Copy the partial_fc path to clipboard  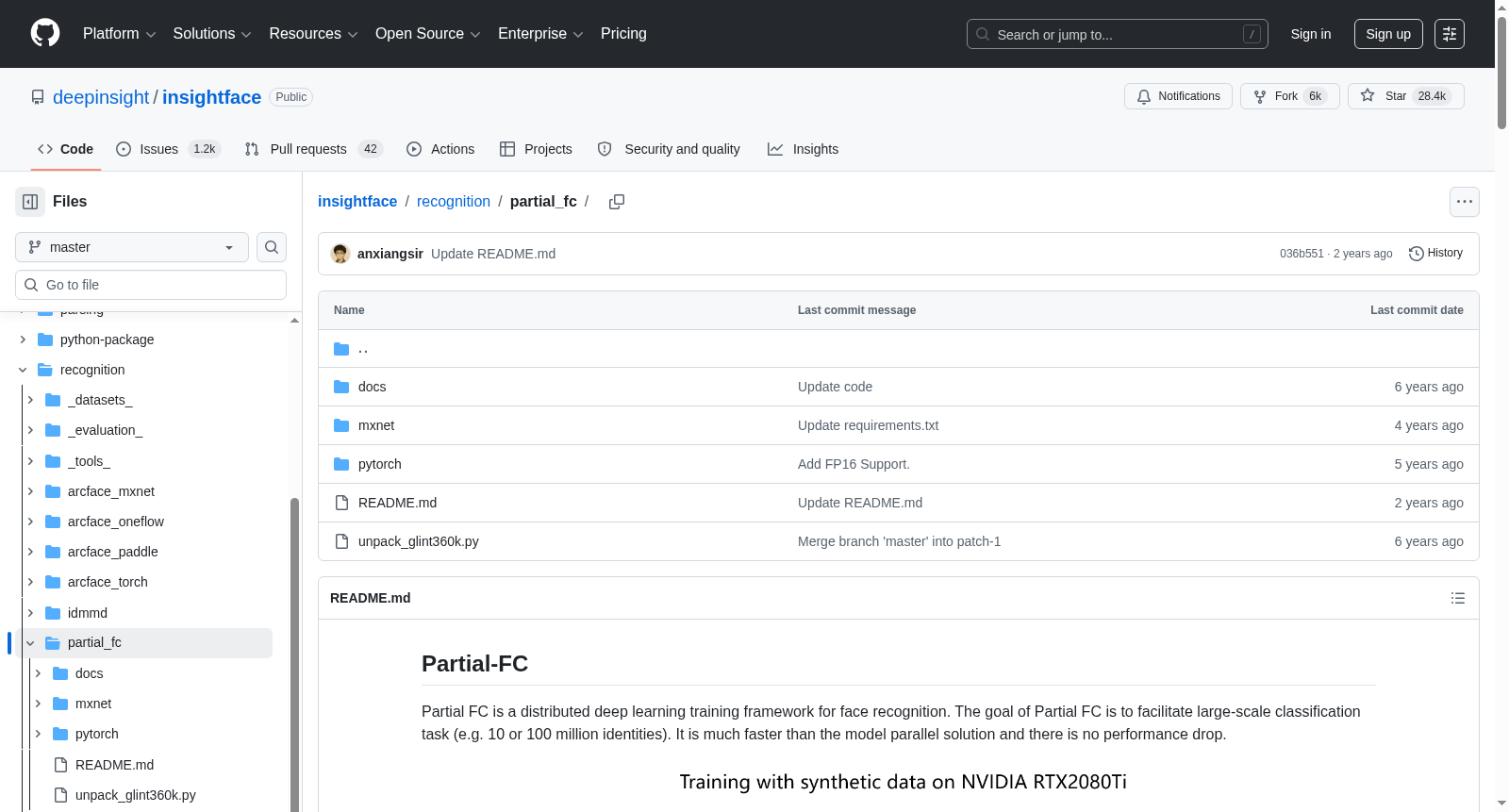pyautogui.click(x=617, y=202)
